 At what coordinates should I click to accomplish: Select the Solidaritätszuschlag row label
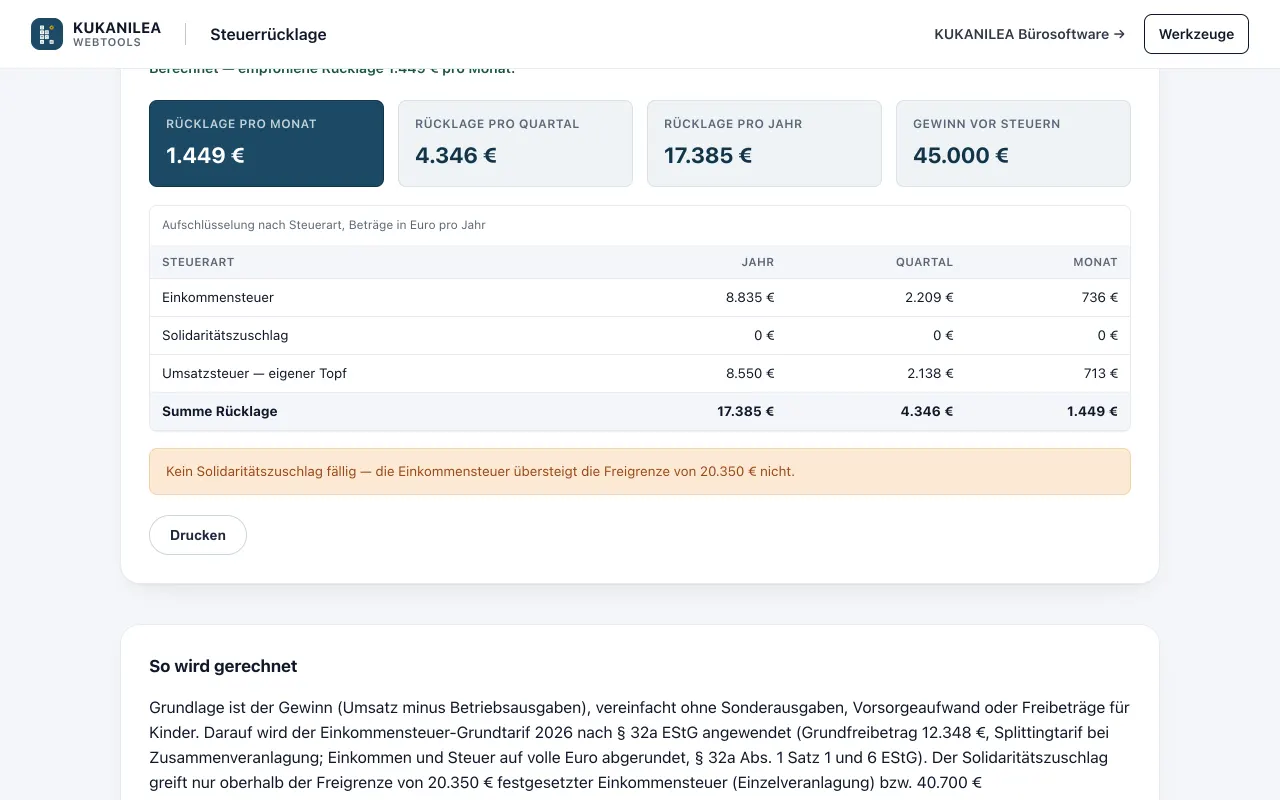pos(225,335)
